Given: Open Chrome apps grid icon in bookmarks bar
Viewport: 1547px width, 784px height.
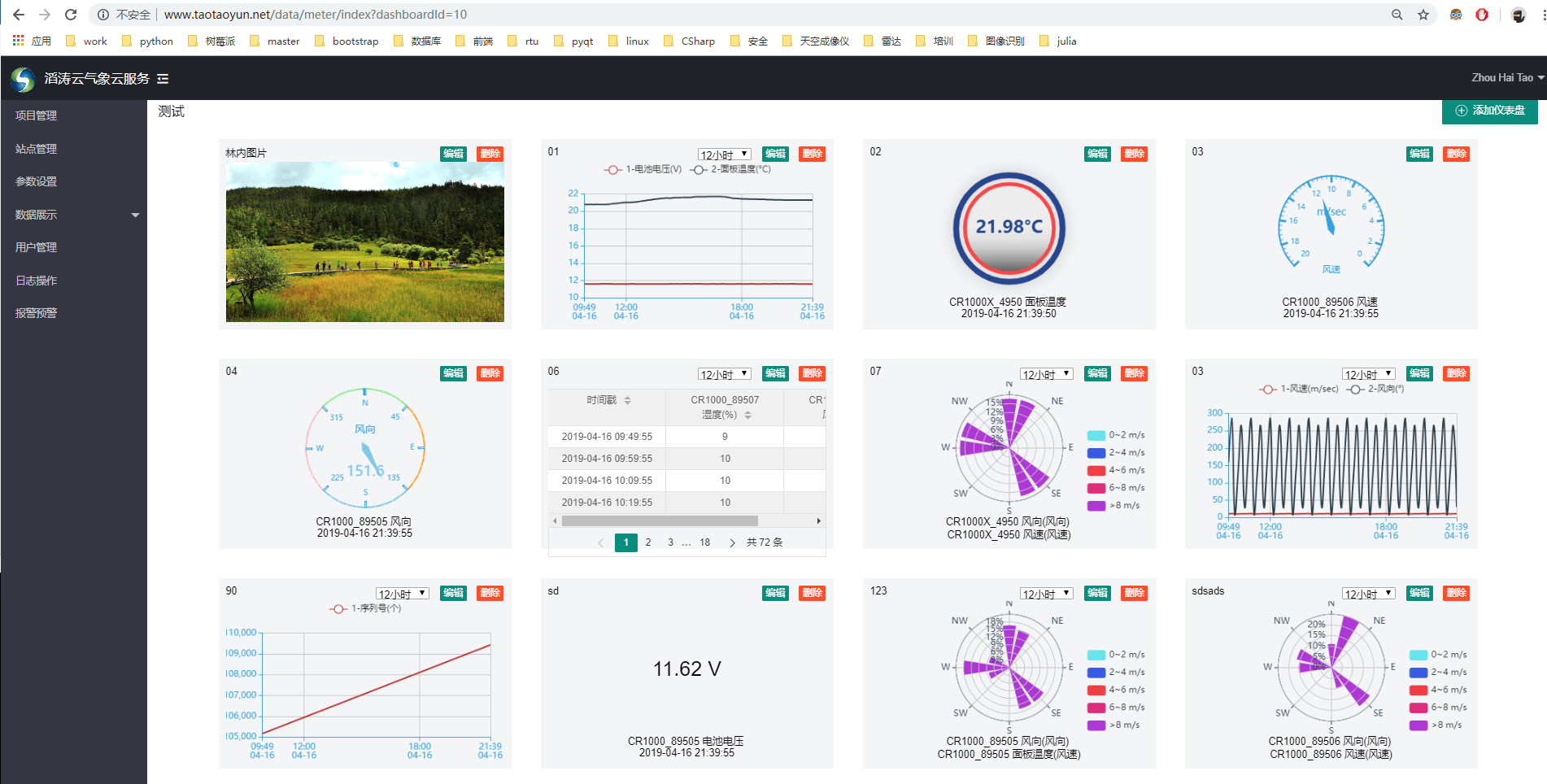Looking at the screenshot, I should [18, 41].
